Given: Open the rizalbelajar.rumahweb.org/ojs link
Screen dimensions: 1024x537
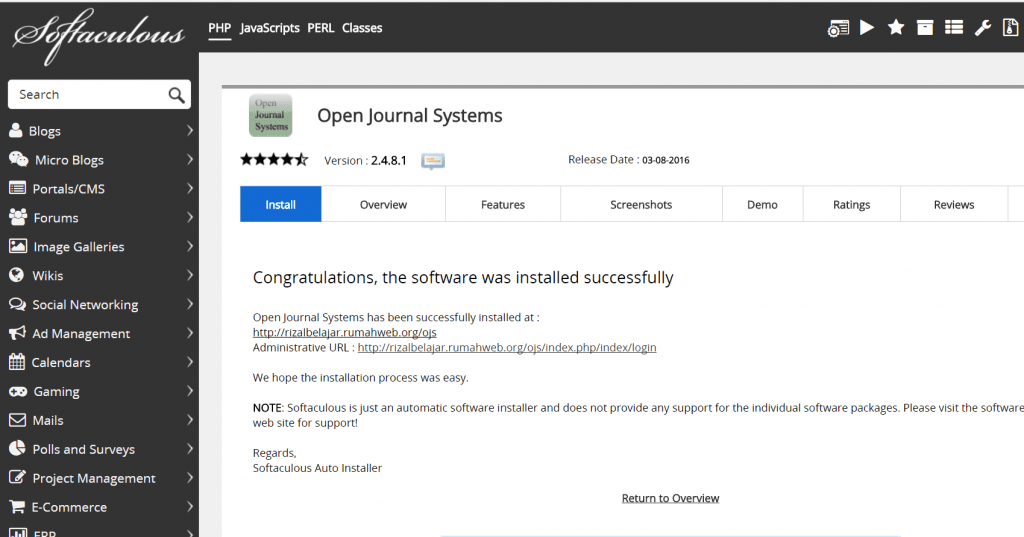Looking at the screenshot, I should 344,333.
